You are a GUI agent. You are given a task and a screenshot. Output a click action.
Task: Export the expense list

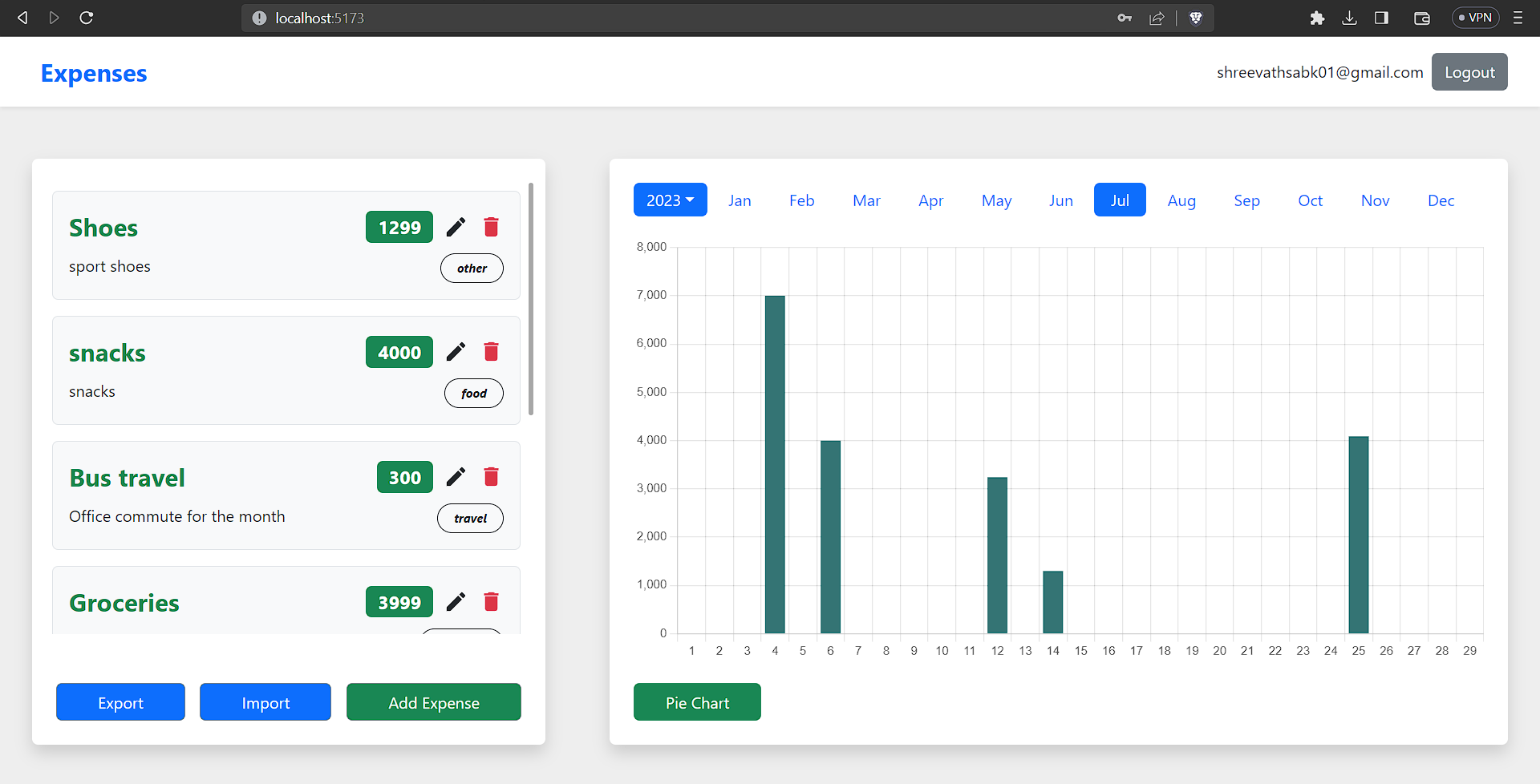[x=120, y=701]
